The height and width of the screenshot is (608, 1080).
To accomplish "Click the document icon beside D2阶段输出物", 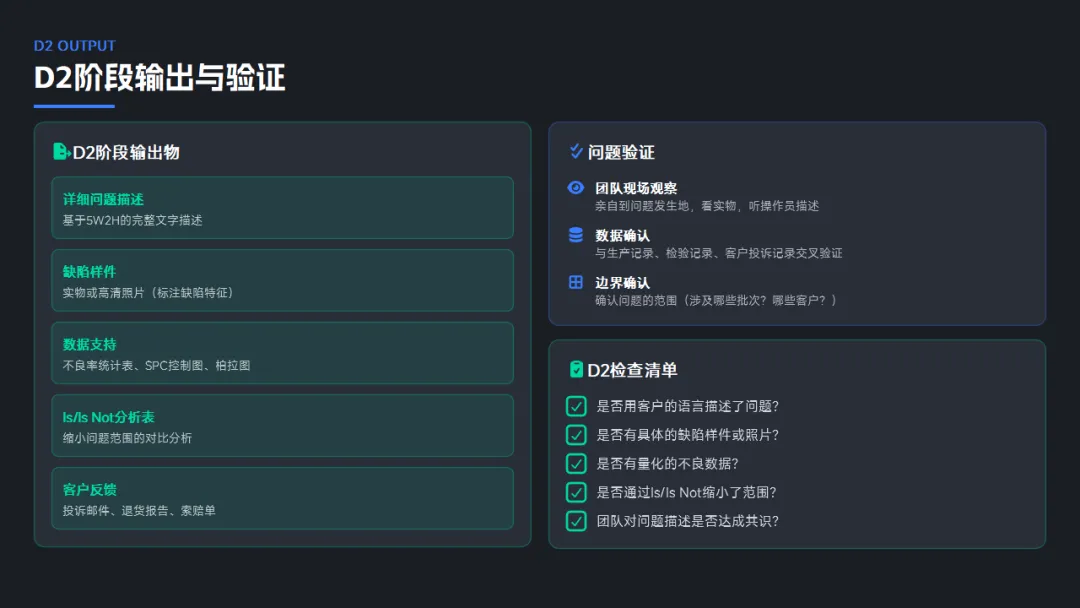I will (x=61, y=152).
